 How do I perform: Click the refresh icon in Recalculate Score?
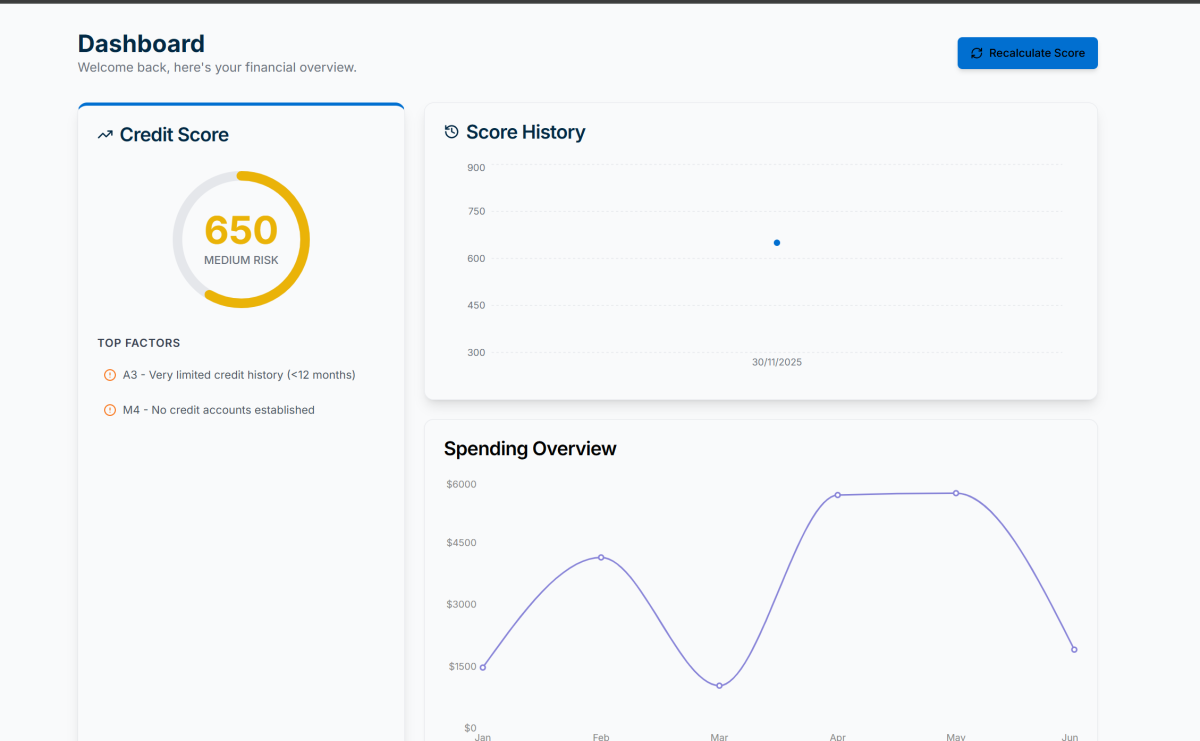(x=977, y=53)
